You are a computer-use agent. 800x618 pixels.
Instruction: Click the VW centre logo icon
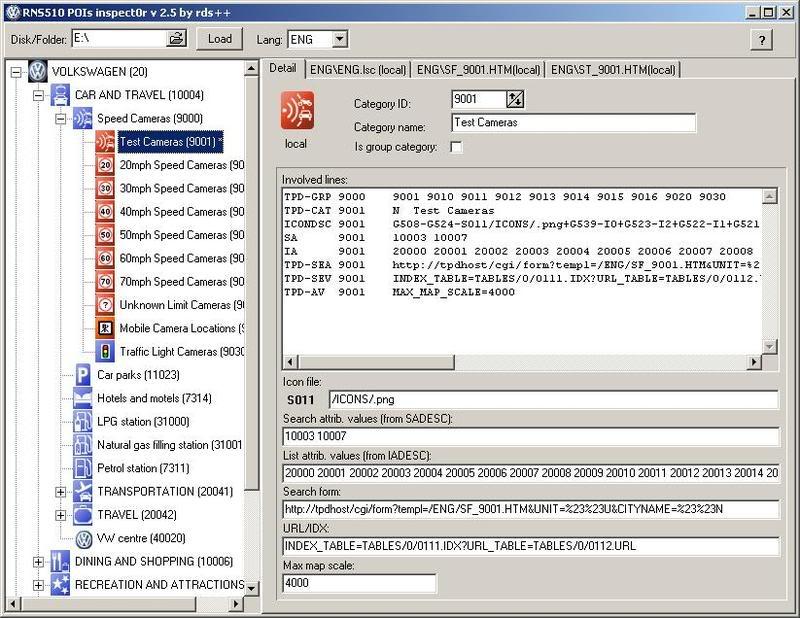click(x=84, y=538)
